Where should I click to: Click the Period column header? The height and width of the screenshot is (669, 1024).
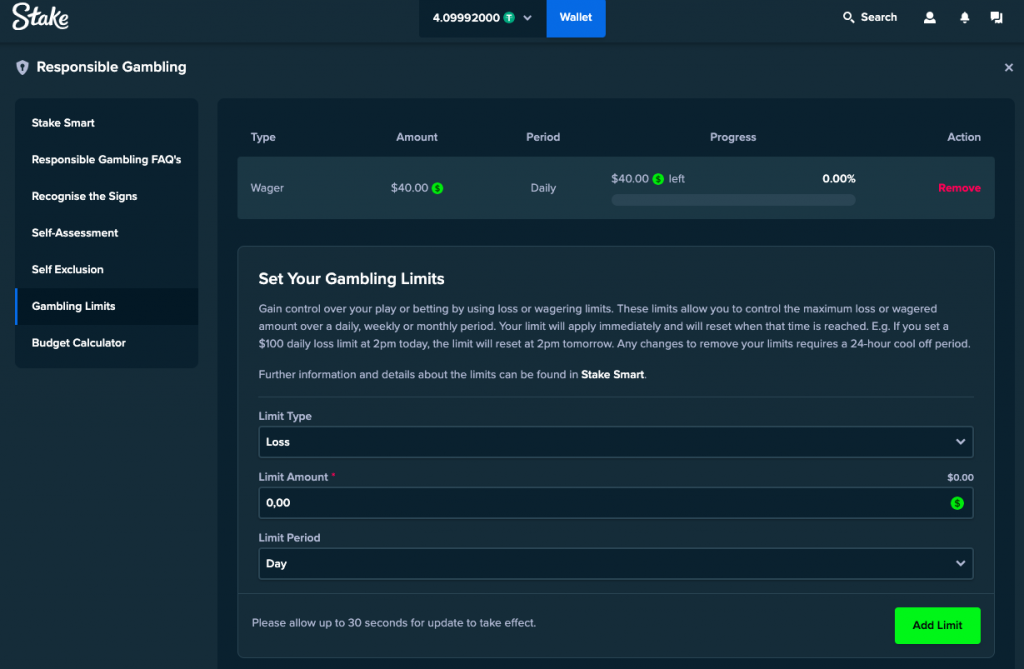point(543,137)
